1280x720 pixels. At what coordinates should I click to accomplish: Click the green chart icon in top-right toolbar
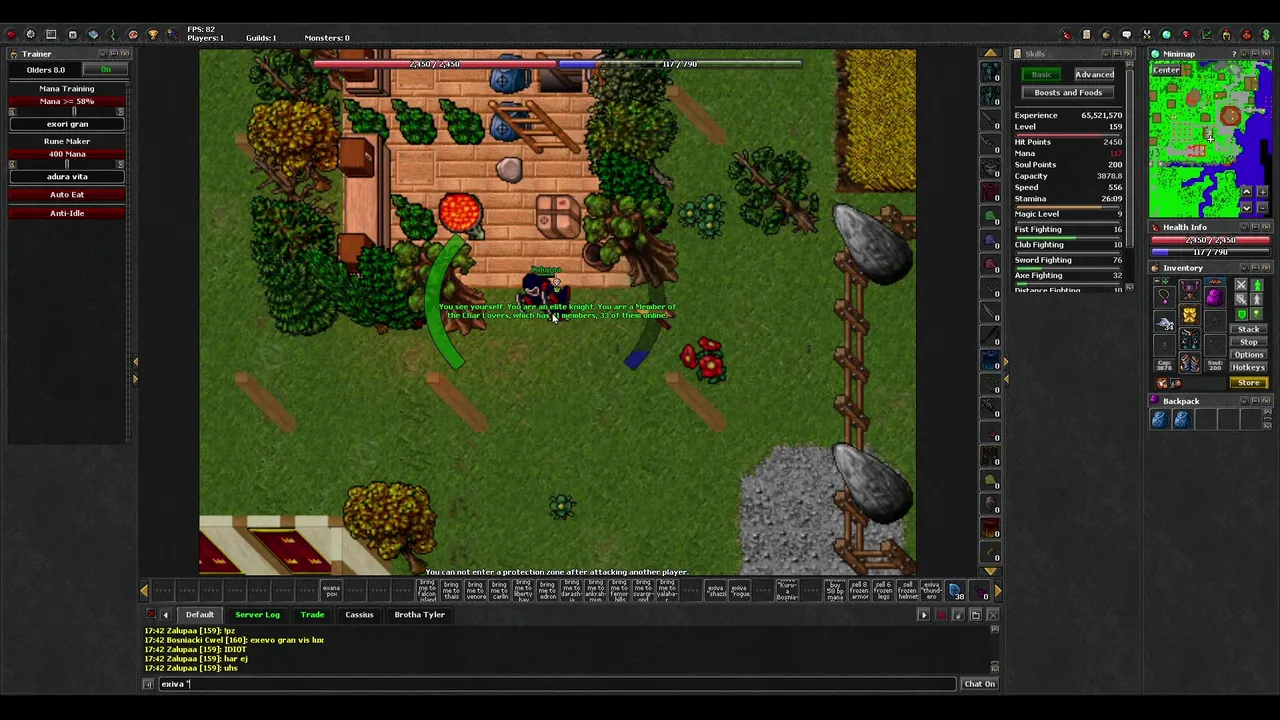1206,34
